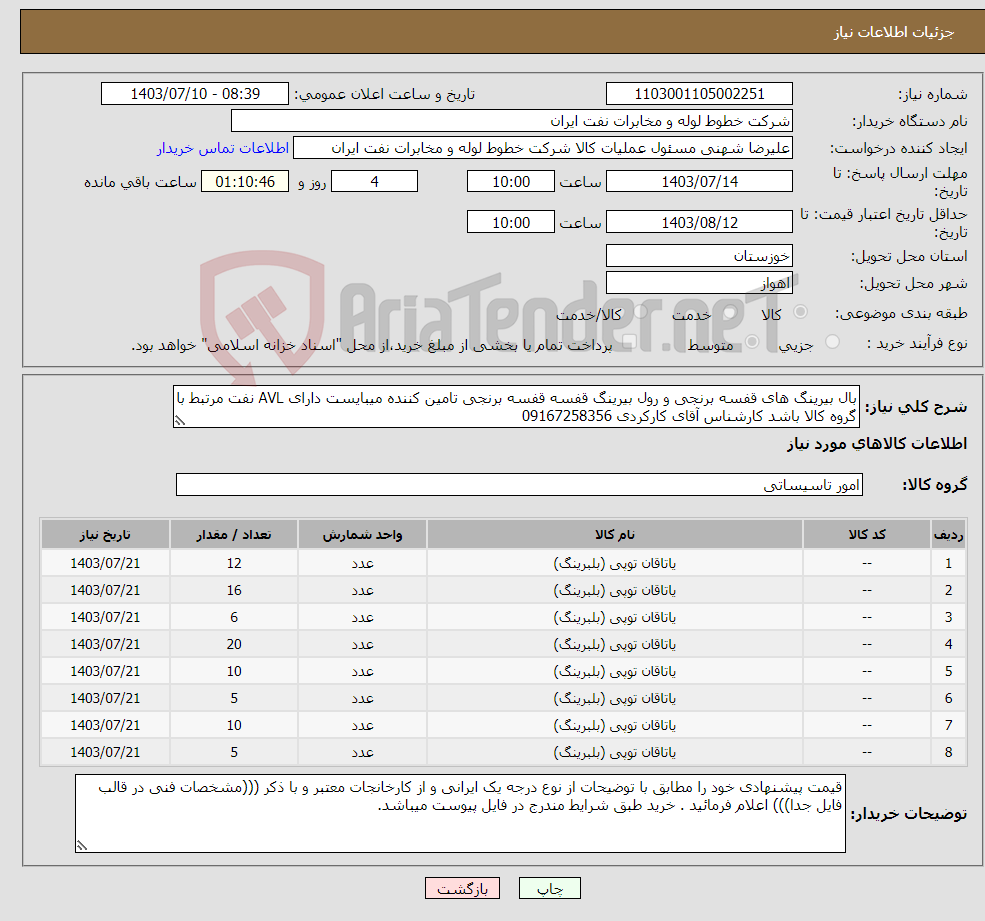985x921 pixels.
Task: Click the تاریخ نیاز column header
Action: tap(105, 535)
